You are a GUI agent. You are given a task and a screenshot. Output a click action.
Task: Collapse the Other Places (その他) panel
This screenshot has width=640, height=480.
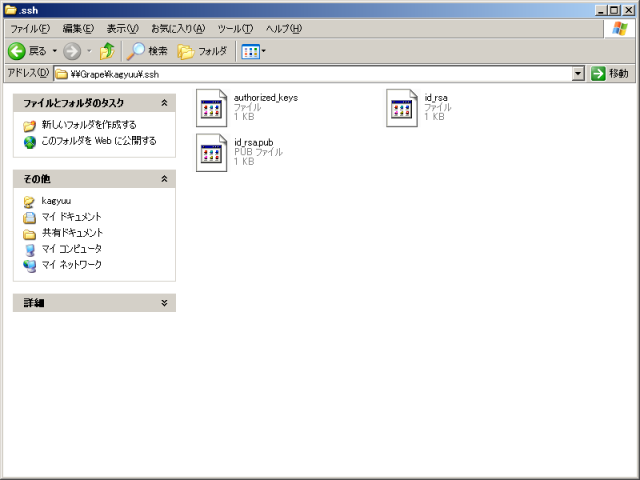tap(164, 179)
